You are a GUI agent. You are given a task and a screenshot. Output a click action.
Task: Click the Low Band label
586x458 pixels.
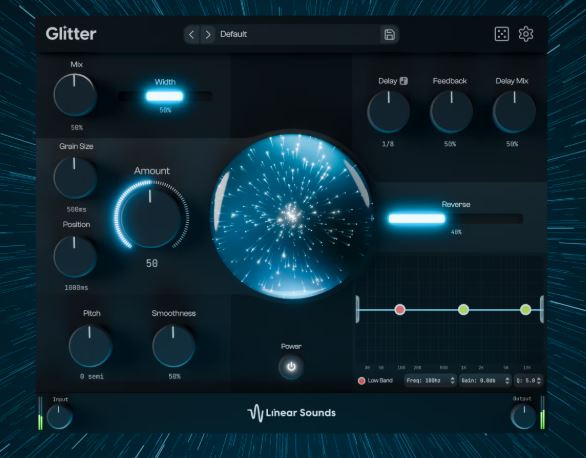coord(380,381)
